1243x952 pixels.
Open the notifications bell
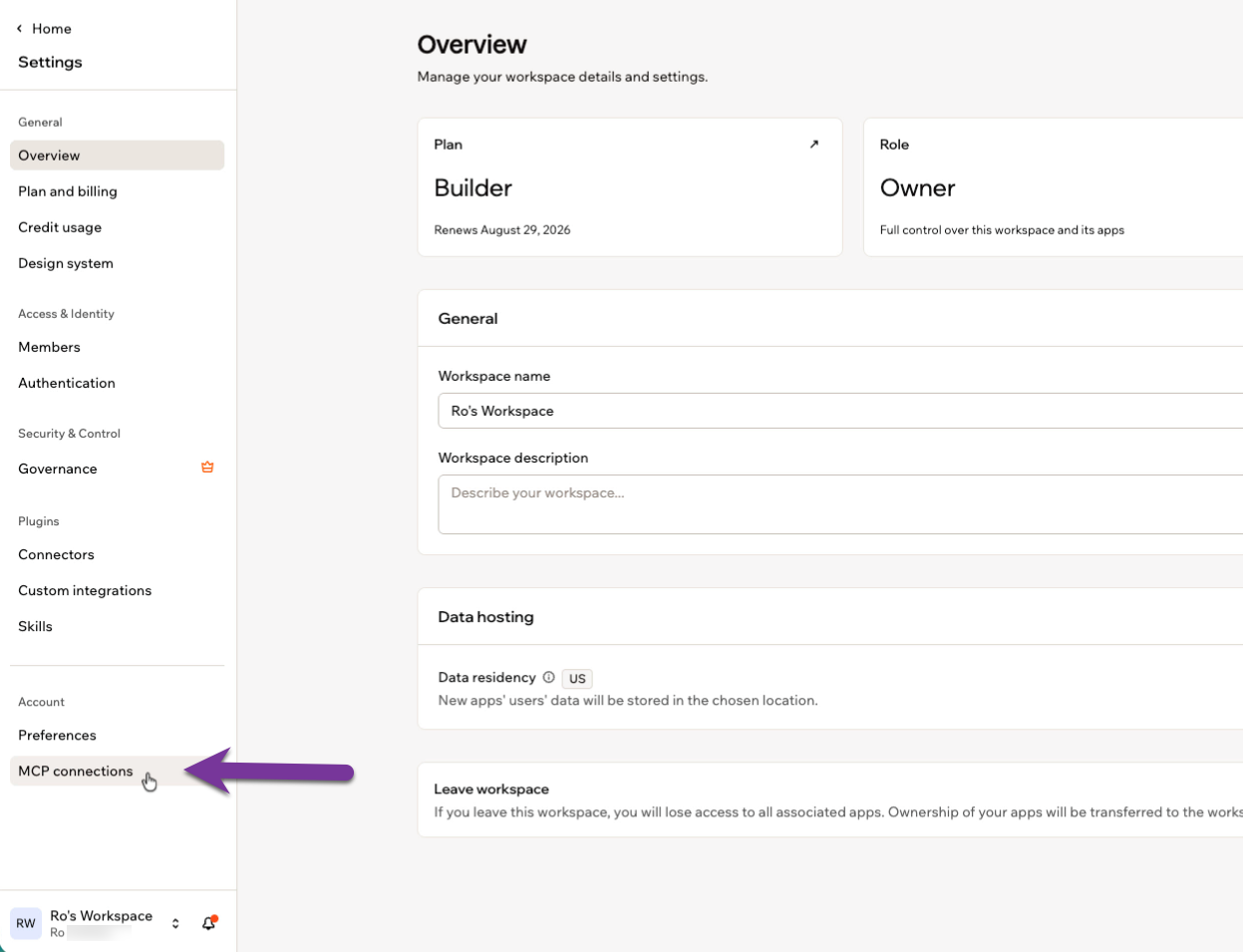(x=209, y=923)
